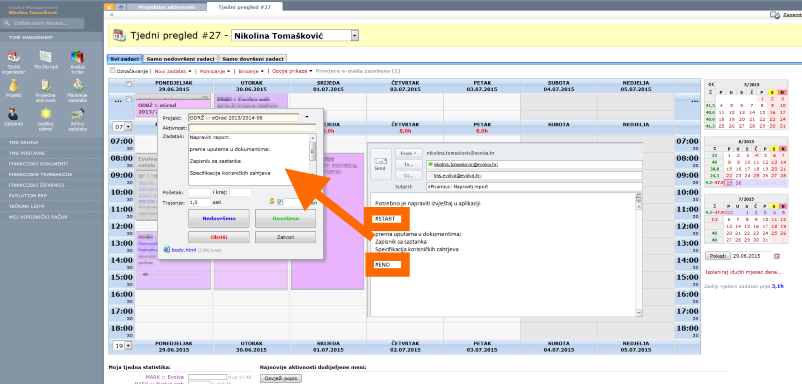Image resolution: width=802 pixels, height=384 pixels.
Task: Open the 07 start hour dropdown
Action: 122,126
